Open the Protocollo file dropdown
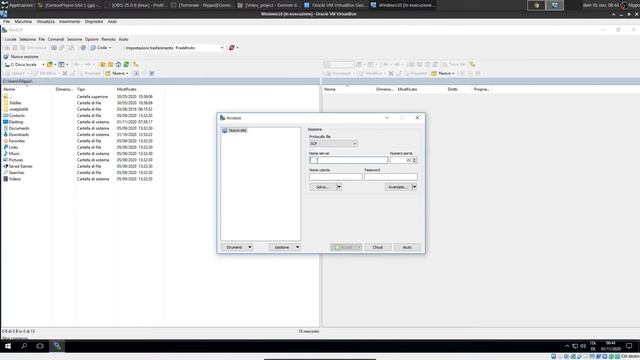This screenshot has height=360, width=640. point(333,144)
